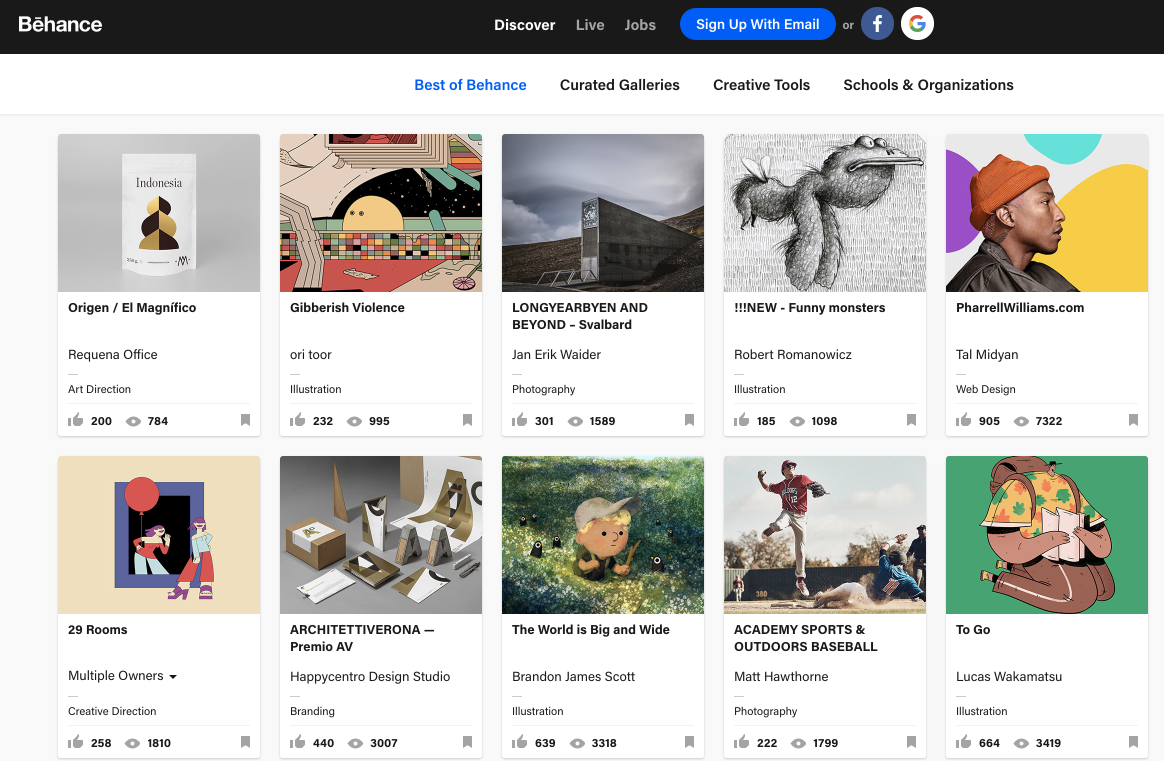Open Requena Office profile link

113,354
